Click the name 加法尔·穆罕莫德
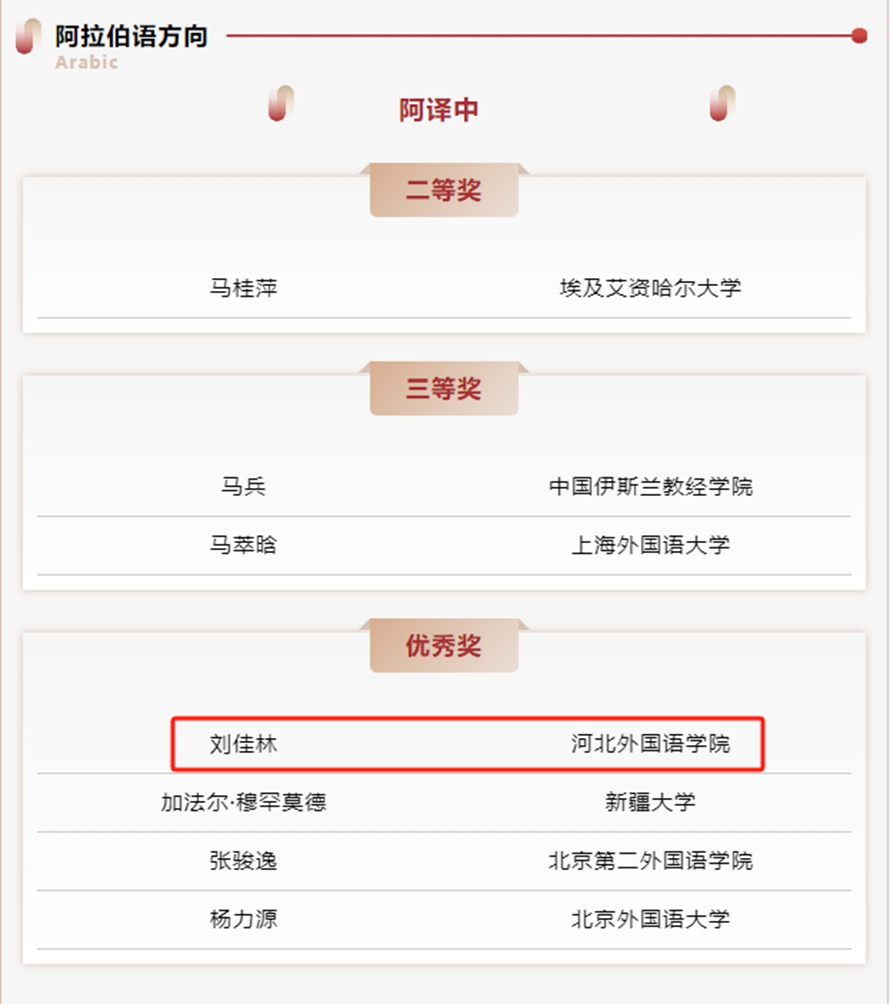Viewport: 890px width, 1004px height. (243, 802)
